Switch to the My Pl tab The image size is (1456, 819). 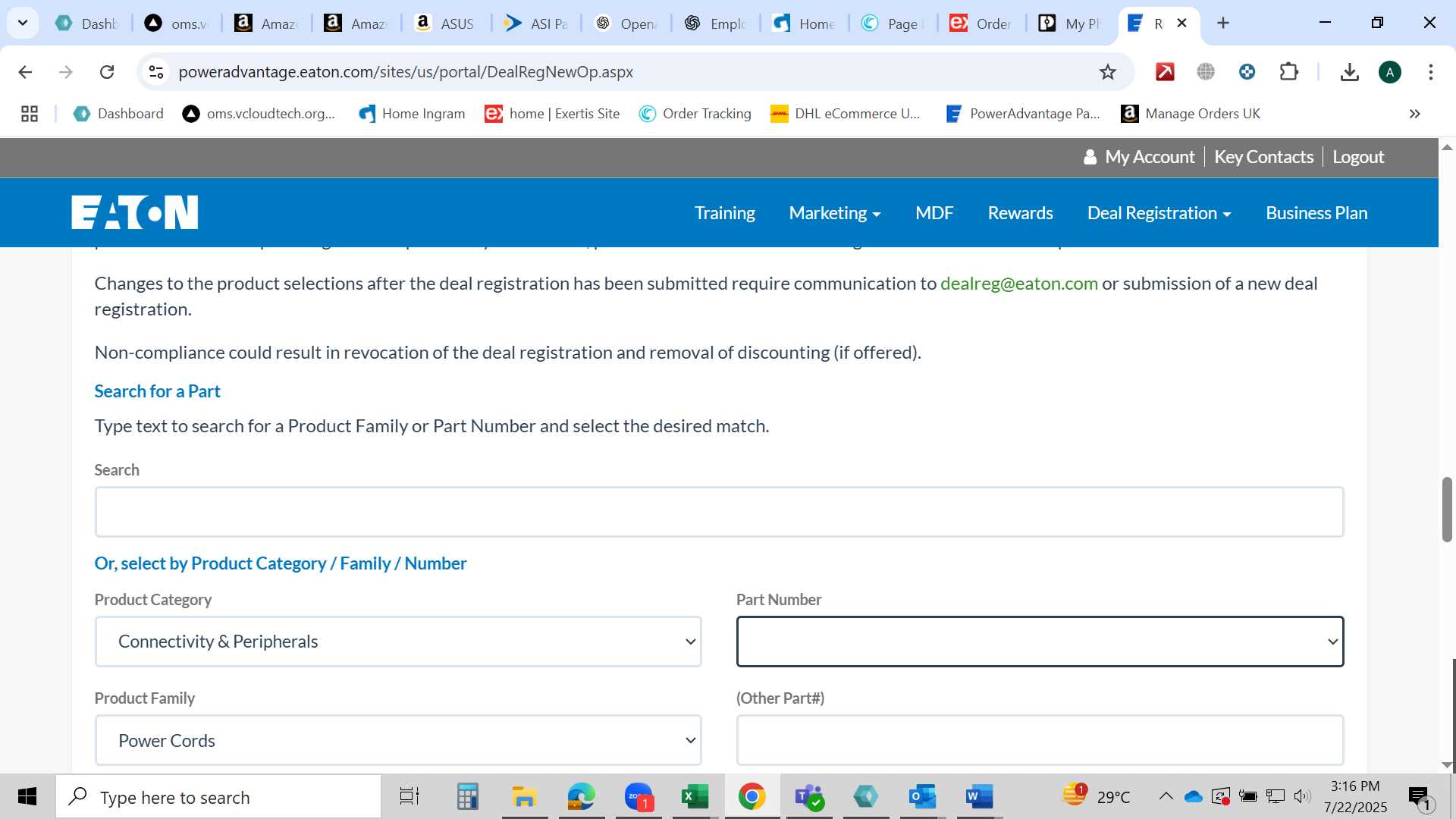1070,24
